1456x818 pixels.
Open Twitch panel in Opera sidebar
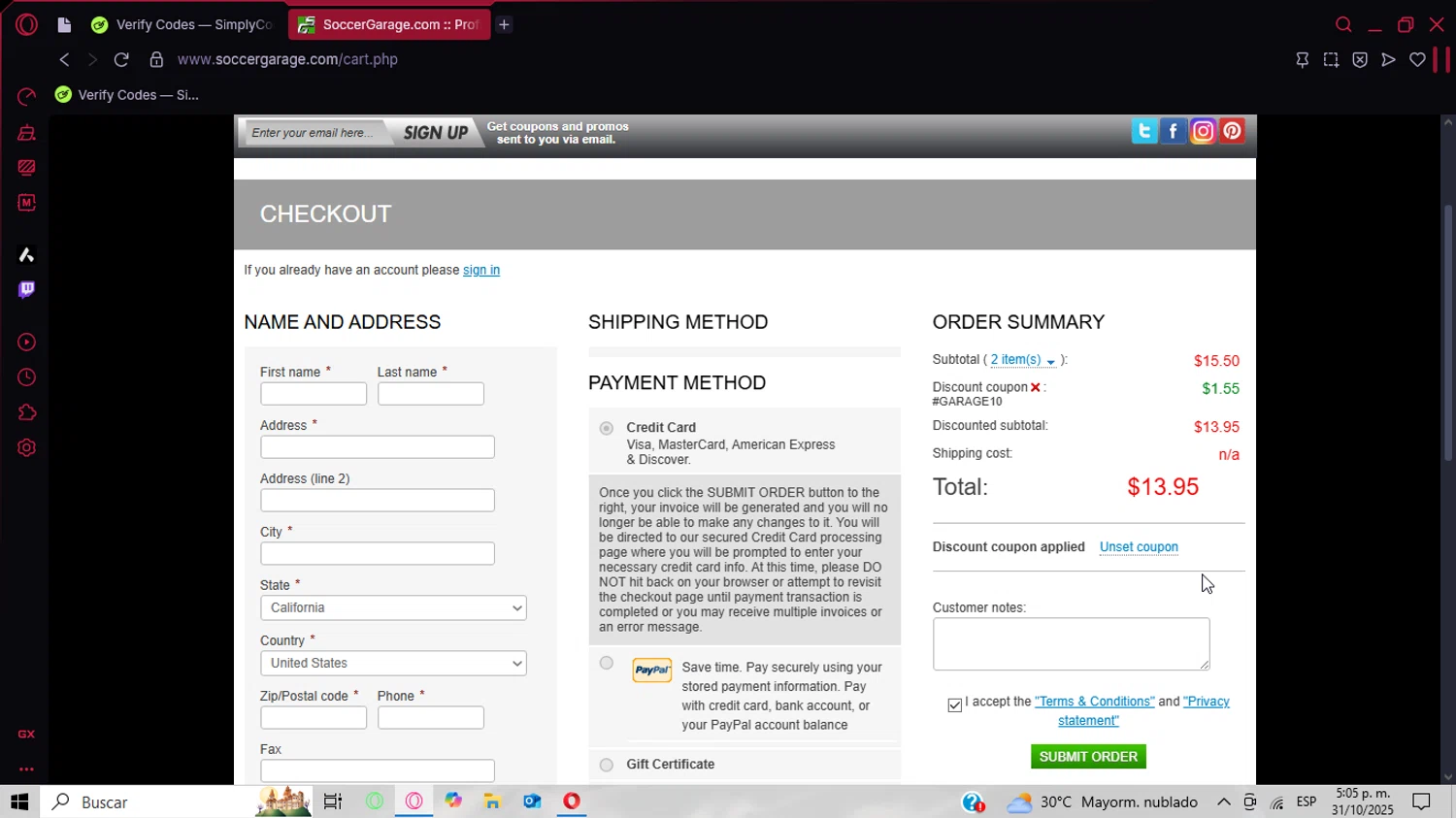[26, 289]
